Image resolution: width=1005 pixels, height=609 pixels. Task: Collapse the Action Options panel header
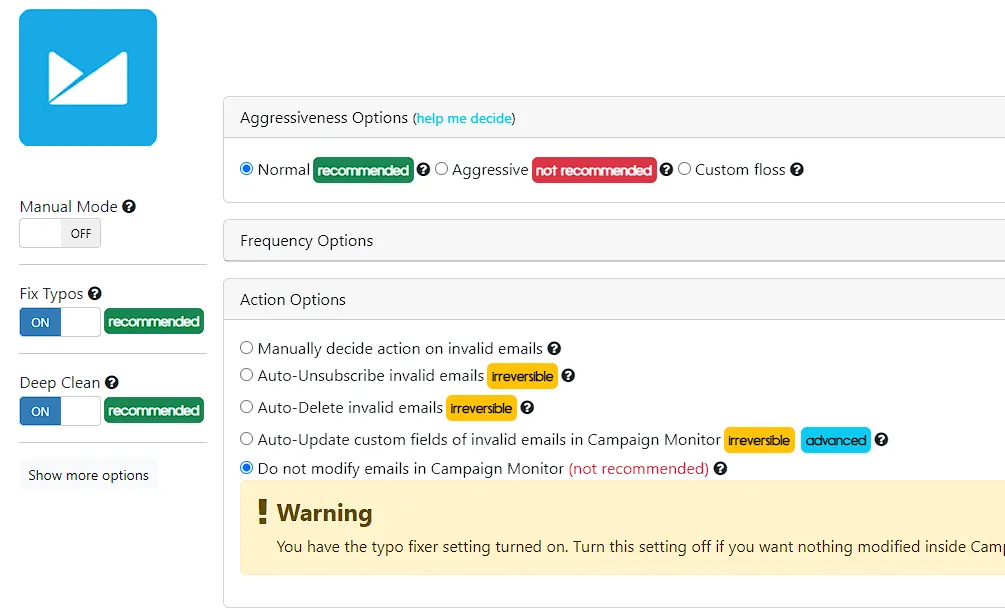click(x=614, y=299)
